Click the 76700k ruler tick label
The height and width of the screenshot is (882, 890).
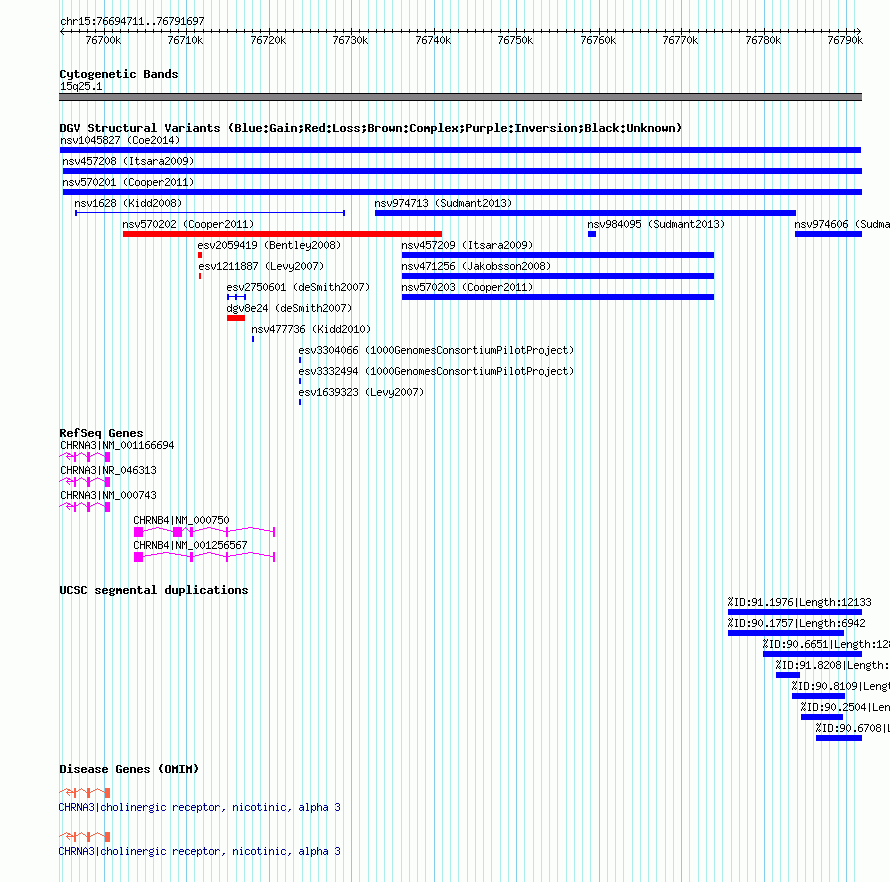(x=103, y=40)
